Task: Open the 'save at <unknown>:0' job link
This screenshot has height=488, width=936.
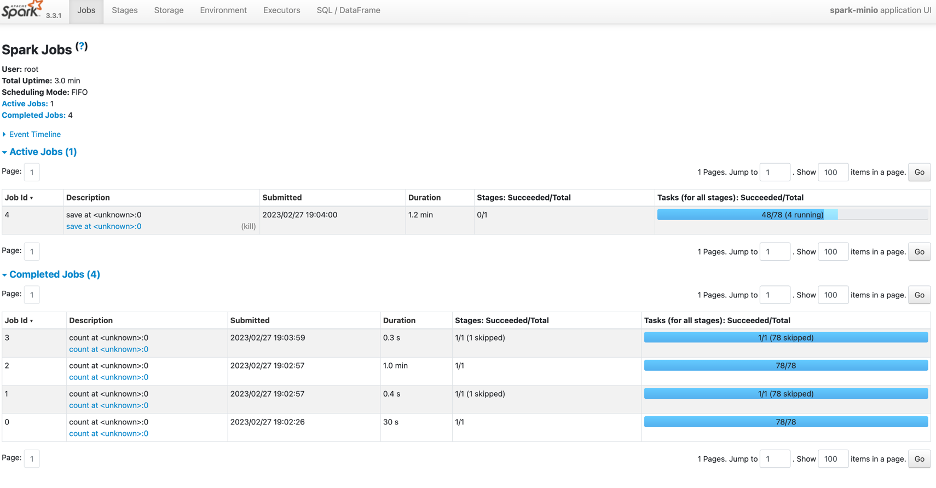Action: pyautogui.click(x=104, y=227)
